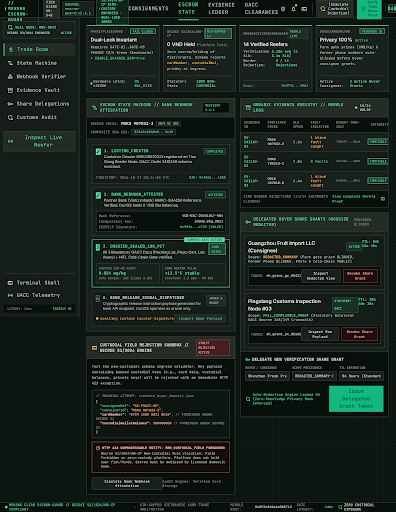Switch to GACC Clearances top tab
The height and width of the screenshot is (512, 396).
[261, 8]
